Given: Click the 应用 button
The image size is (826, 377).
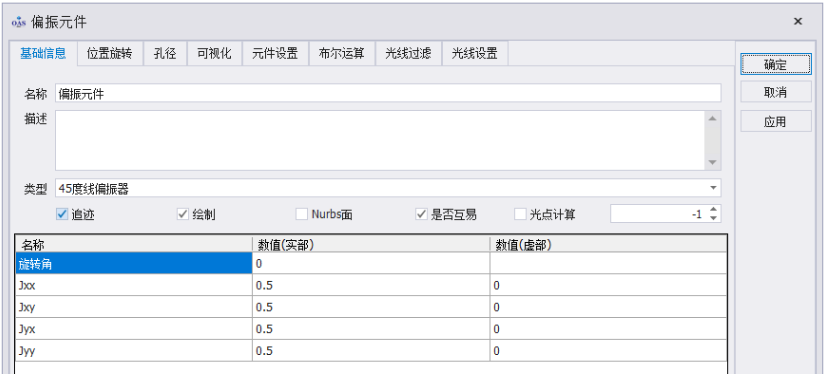Looking at the screenshot, I should 775,122.
